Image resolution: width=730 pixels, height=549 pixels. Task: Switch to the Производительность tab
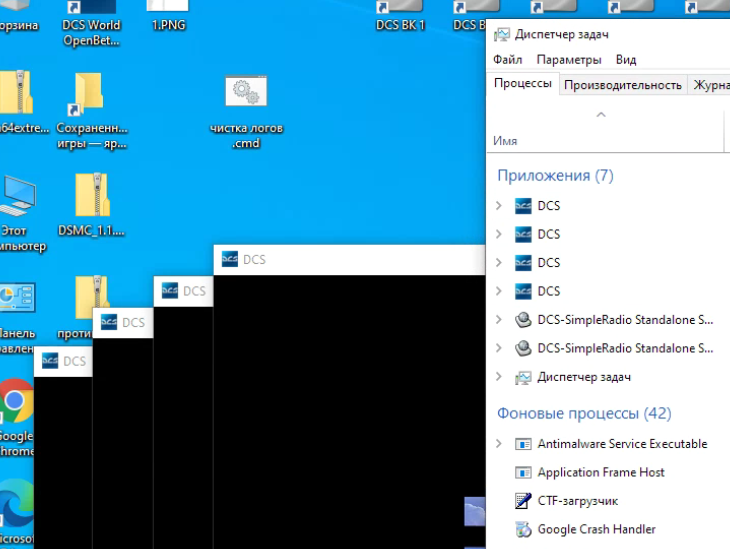point(622,85)
